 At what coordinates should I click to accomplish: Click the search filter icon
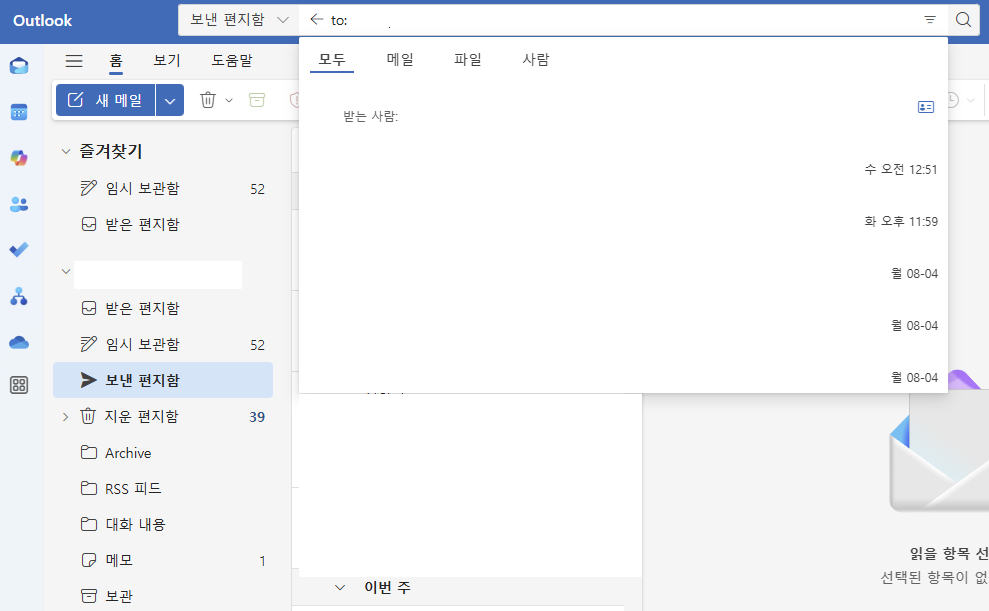(x=930, y=19)
